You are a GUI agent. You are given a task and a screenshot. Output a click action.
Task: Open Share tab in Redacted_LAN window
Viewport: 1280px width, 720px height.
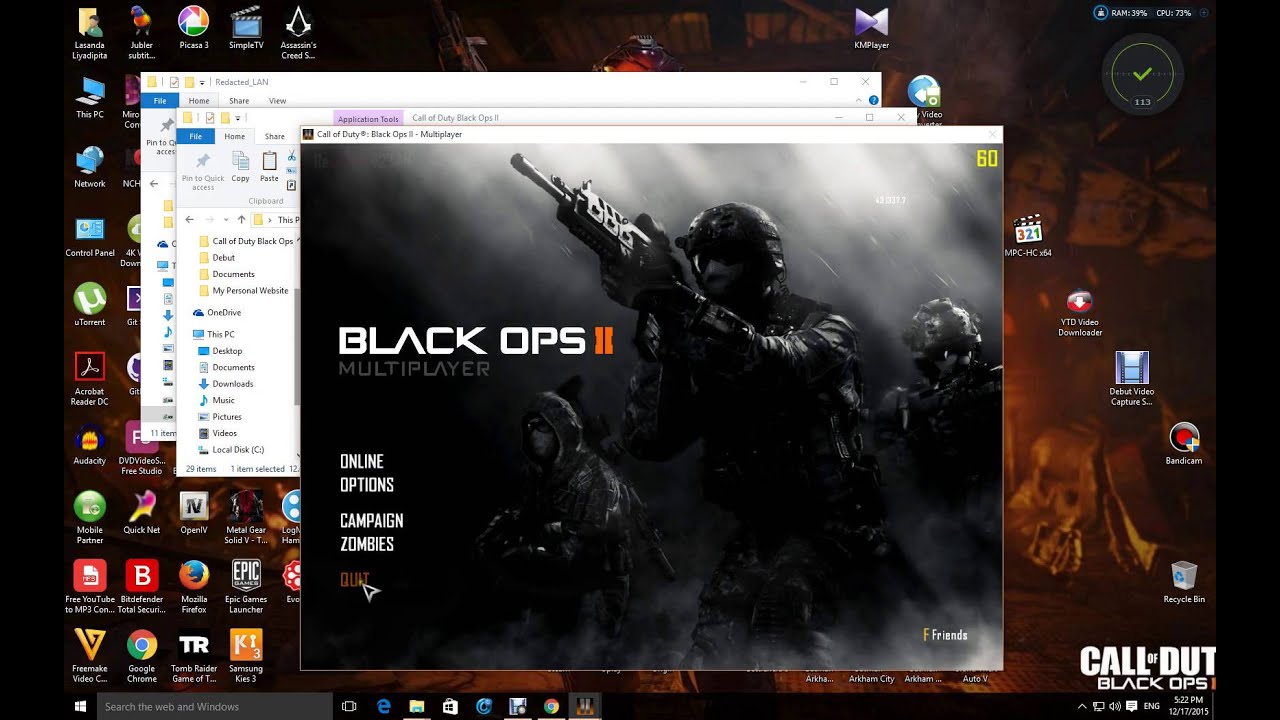(239, 101)
